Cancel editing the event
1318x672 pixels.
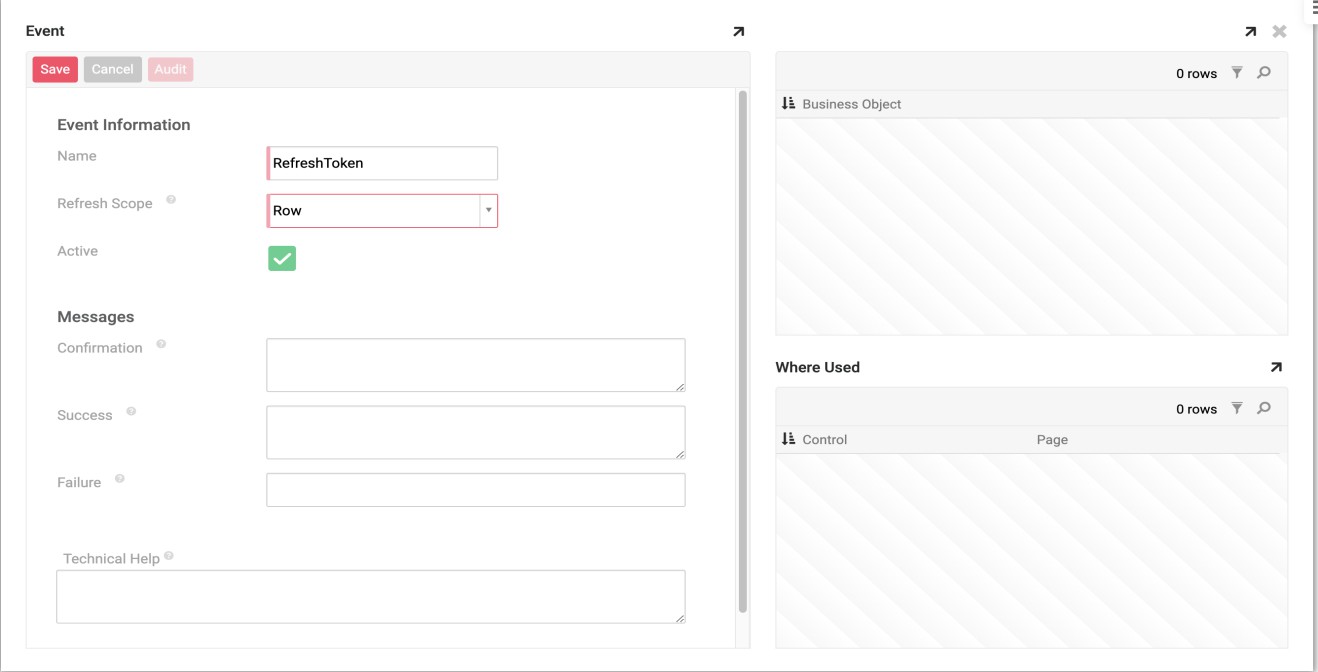pos(112,69)
